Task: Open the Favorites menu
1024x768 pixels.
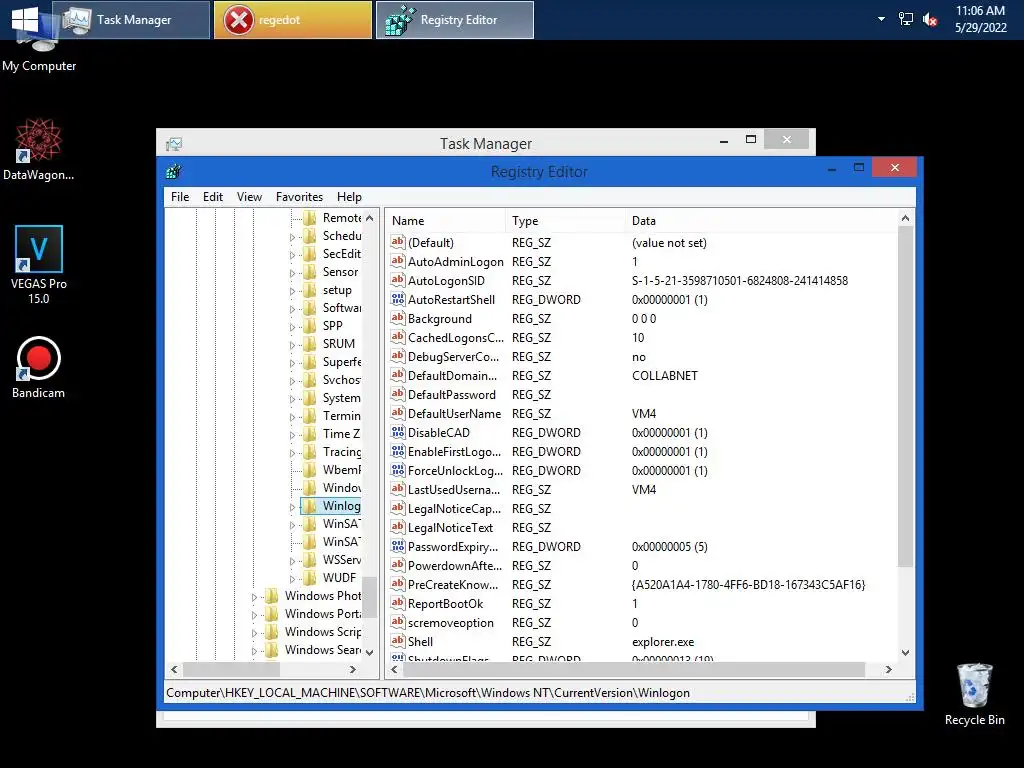Action: click(x=299, y=197)
